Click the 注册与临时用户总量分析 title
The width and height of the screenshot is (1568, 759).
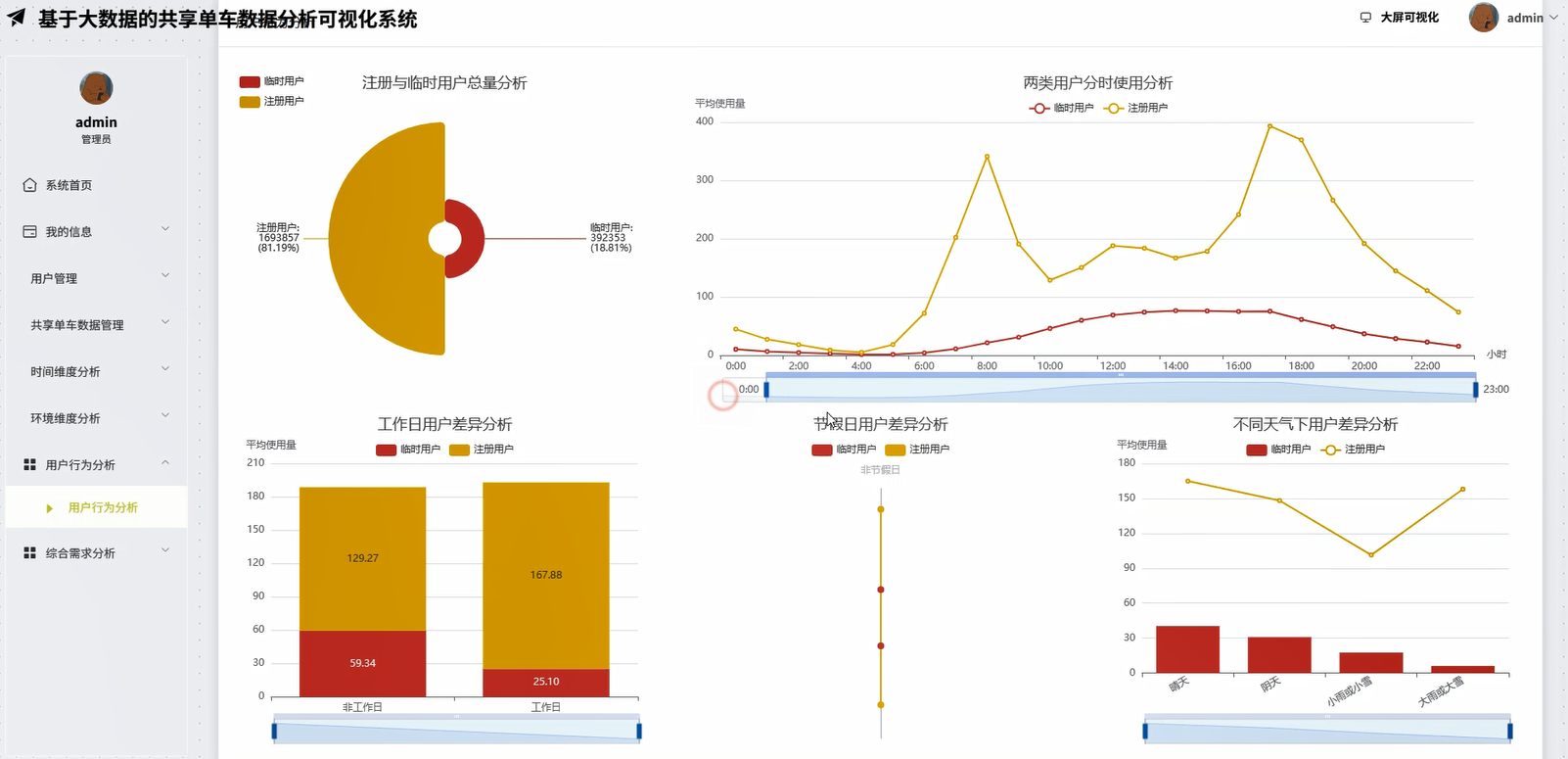pos(444,83)
